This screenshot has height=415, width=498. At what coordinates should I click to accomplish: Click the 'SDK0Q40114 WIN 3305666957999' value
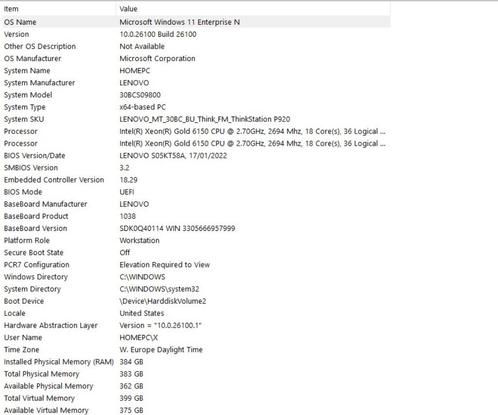pyautogui.click(x=177, y=228)
